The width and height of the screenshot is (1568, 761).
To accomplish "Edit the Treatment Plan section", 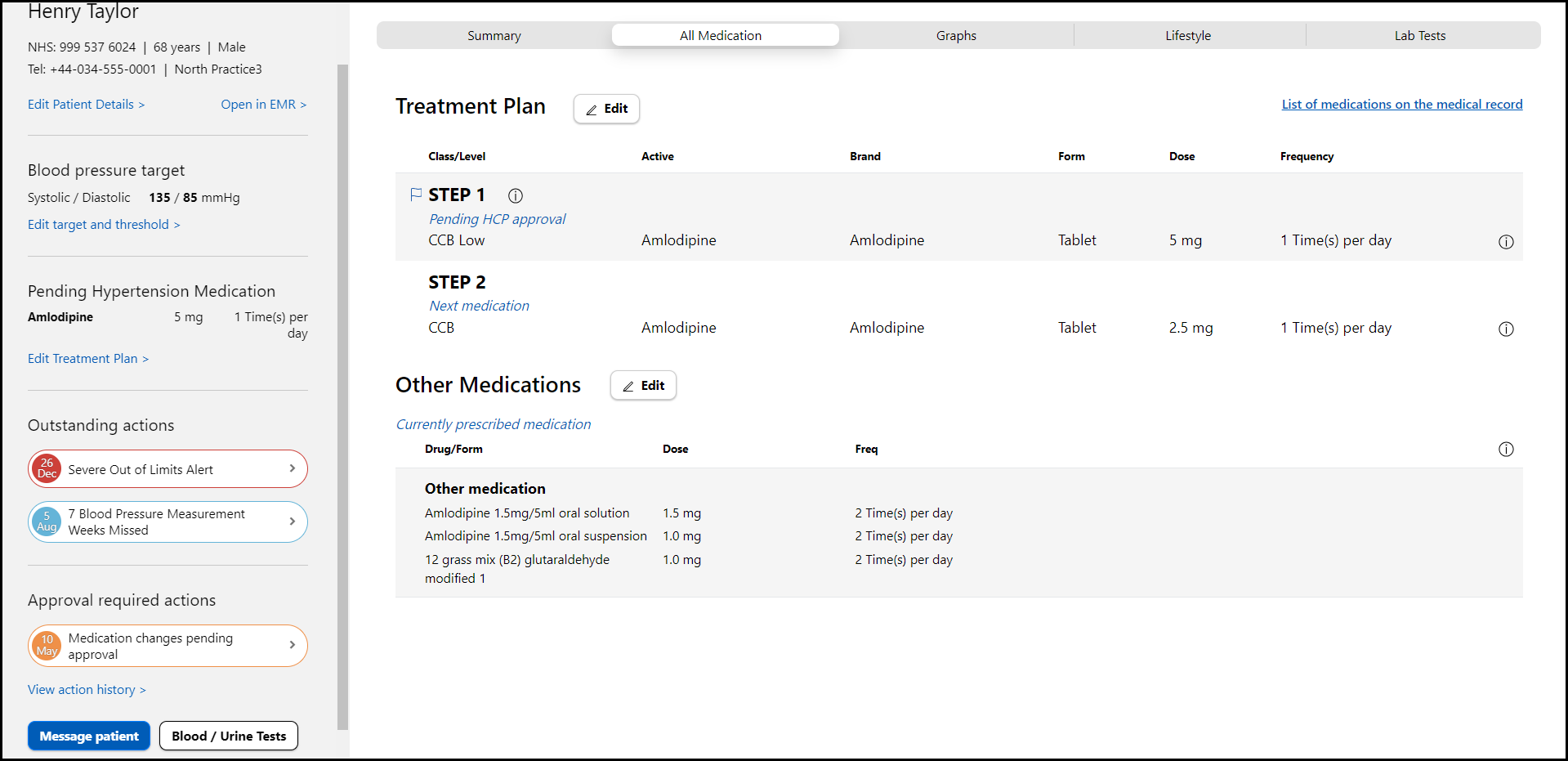I will coord(606,109).
